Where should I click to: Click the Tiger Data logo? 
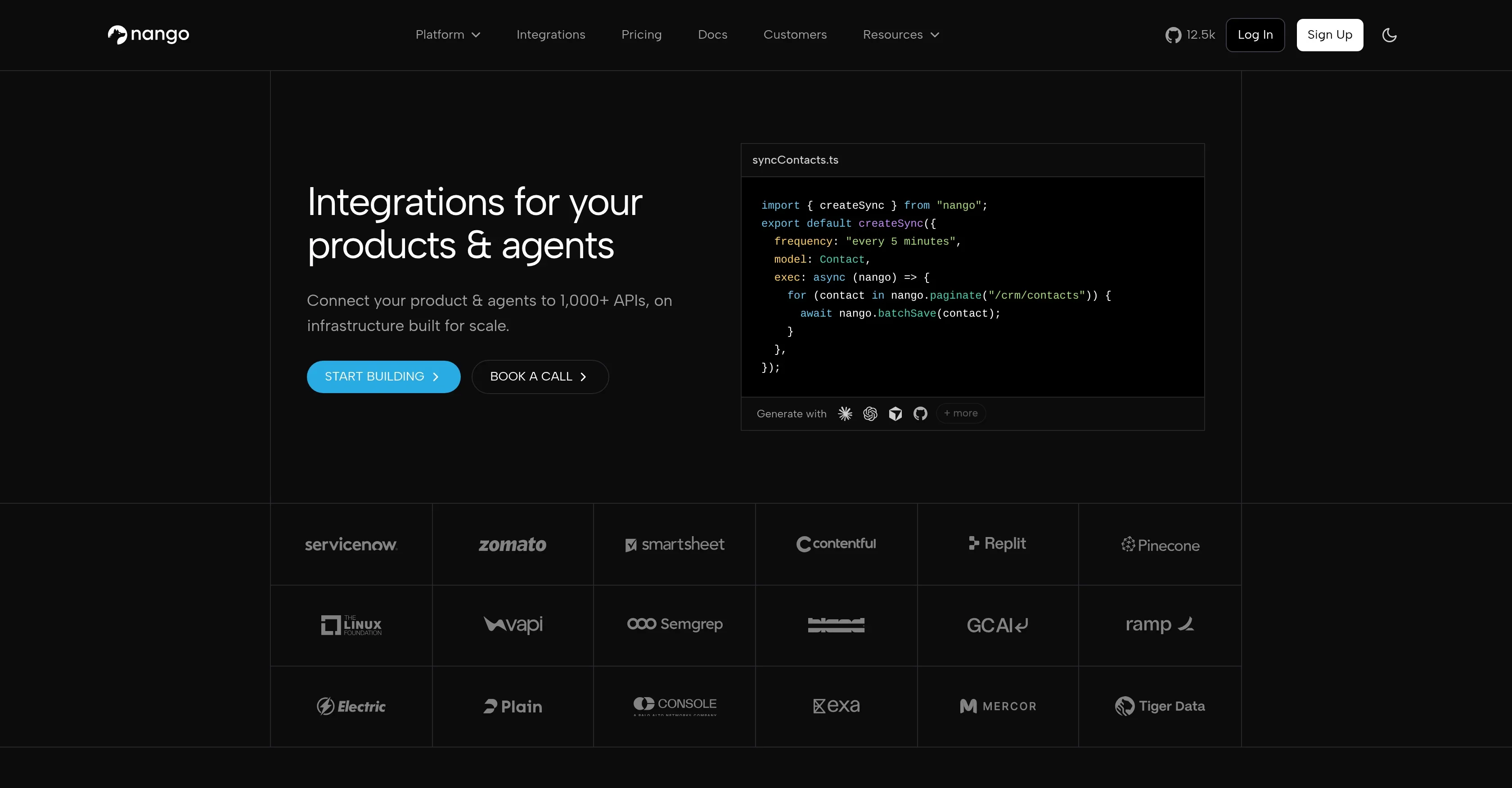coord(1160,707)
